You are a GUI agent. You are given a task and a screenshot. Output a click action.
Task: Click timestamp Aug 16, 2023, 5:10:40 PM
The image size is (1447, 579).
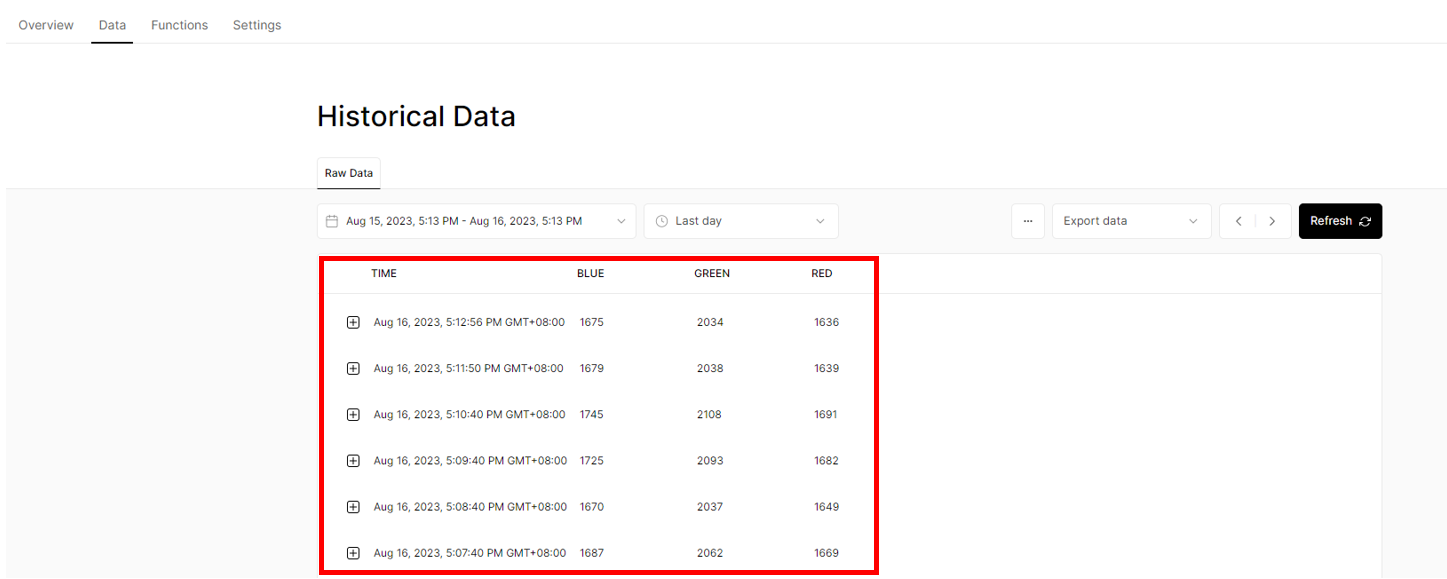coord(469,414)
